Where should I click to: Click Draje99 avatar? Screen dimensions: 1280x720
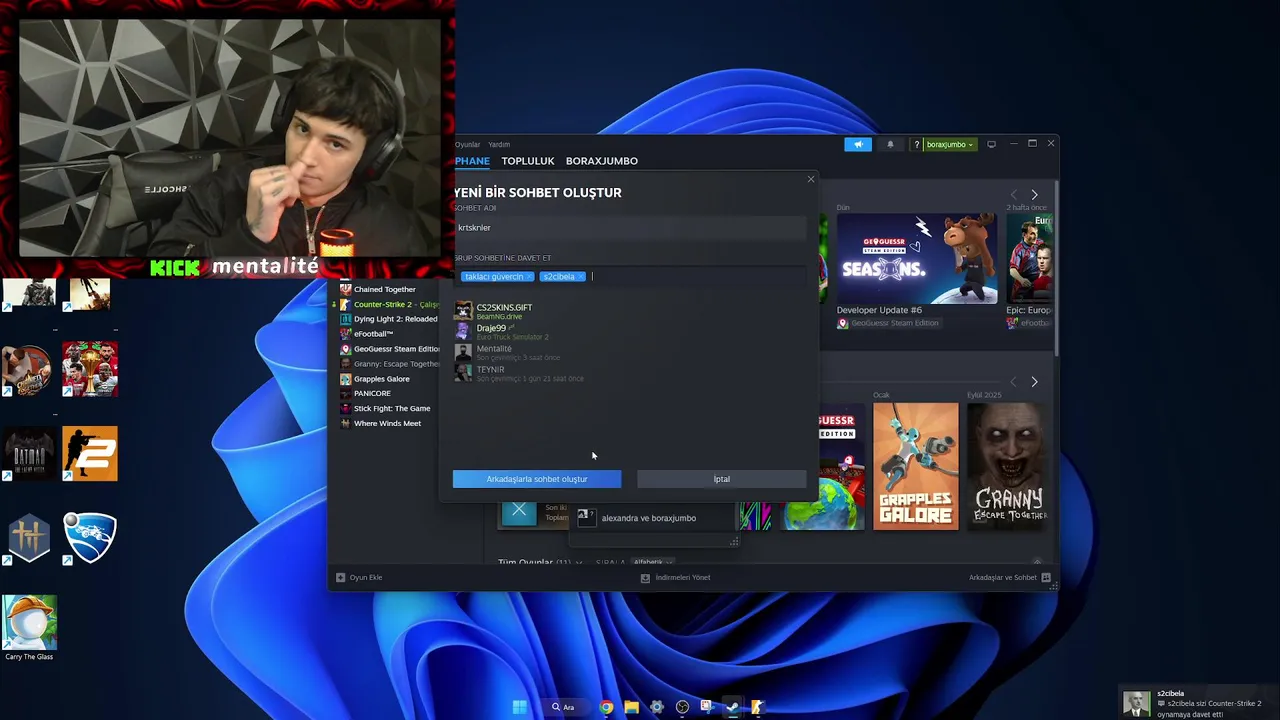(x=463, y=332)
